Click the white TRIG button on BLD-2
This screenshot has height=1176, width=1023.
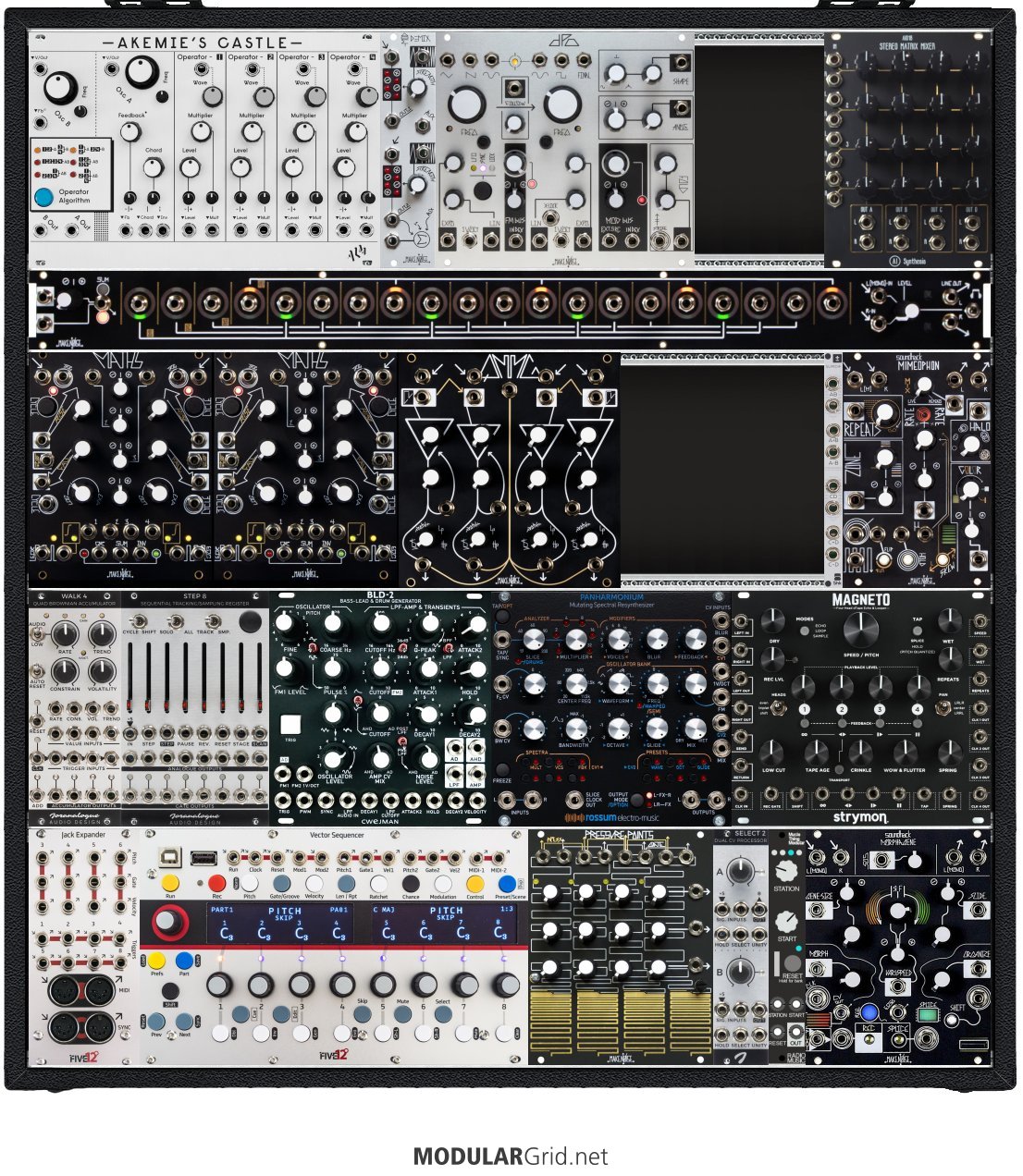pos(290,724)
